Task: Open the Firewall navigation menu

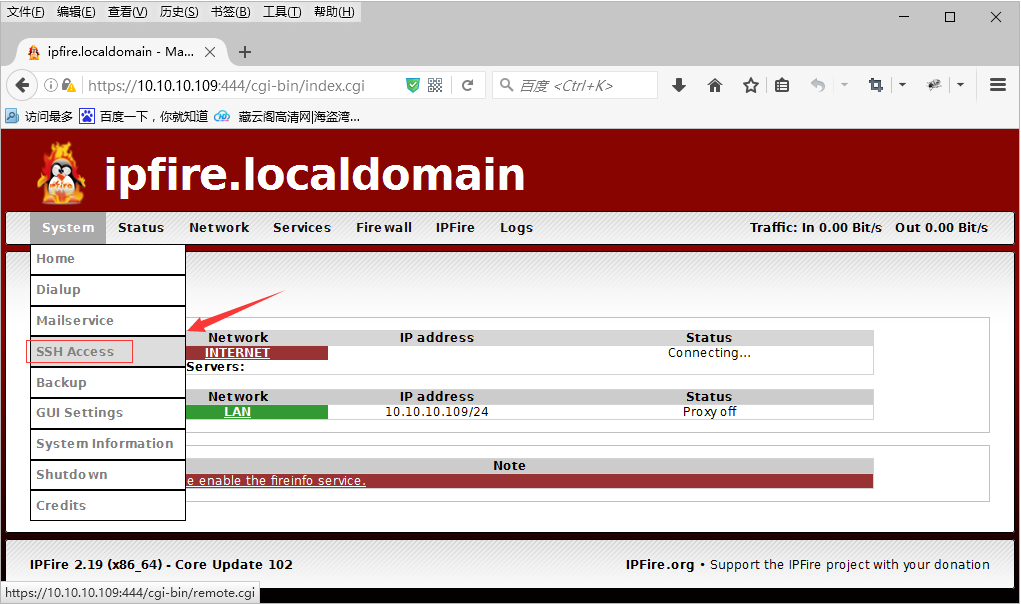Action: click(x=384, y=228)
